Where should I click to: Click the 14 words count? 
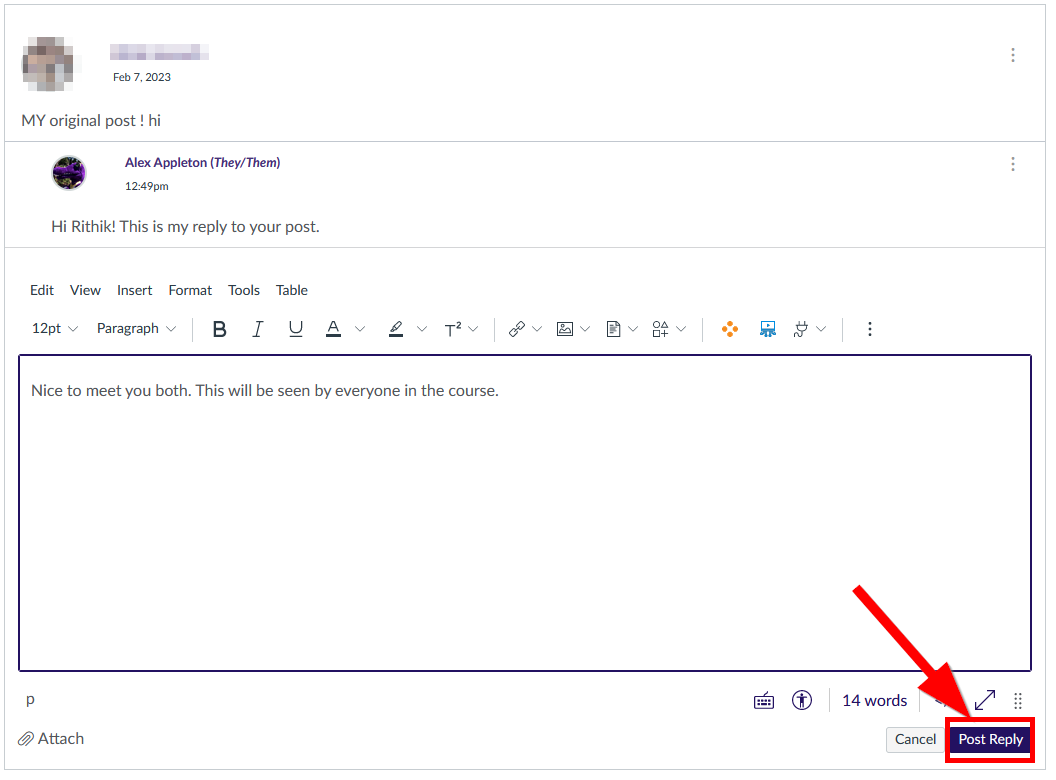(x=874, y=701)
